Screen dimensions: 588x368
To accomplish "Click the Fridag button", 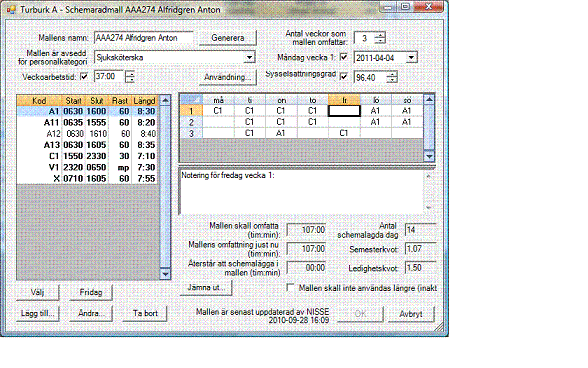I will click(91, 292).
